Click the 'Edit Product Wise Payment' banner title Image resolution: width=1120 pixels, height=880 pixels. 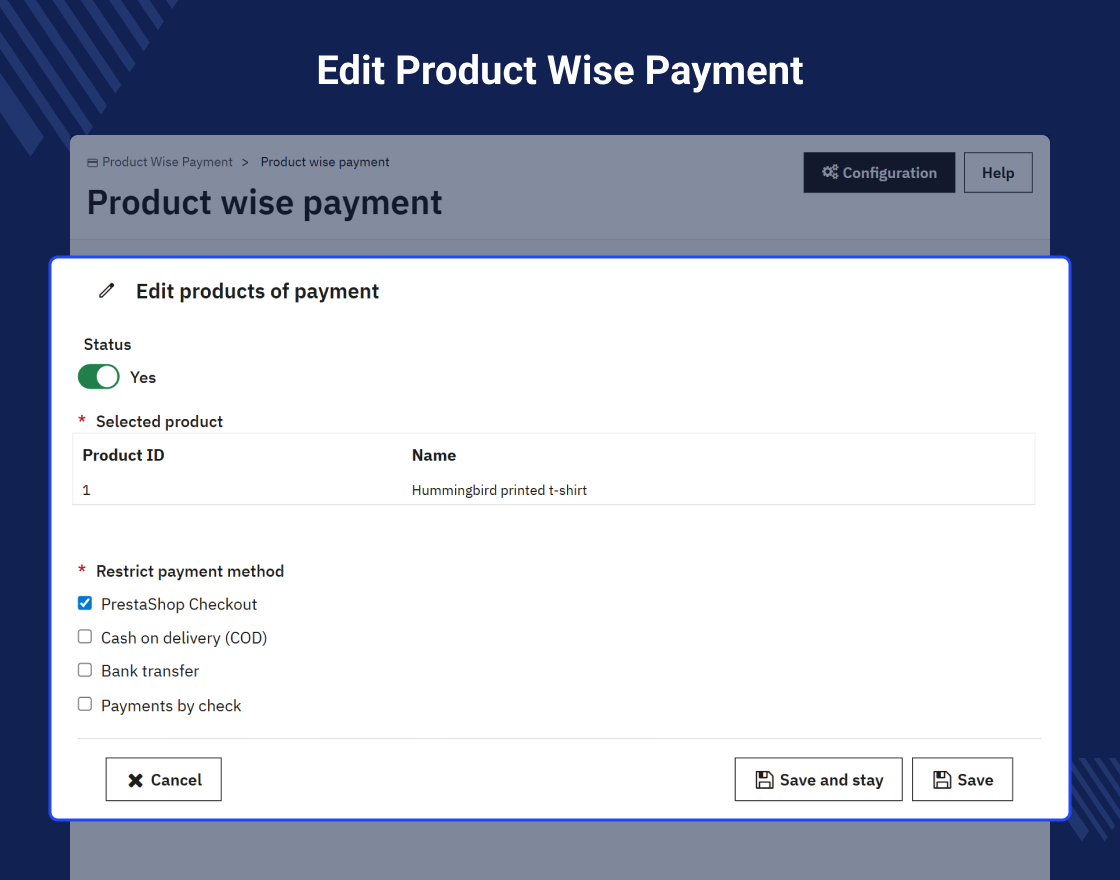pyautogui.click(x=560, y=71)
